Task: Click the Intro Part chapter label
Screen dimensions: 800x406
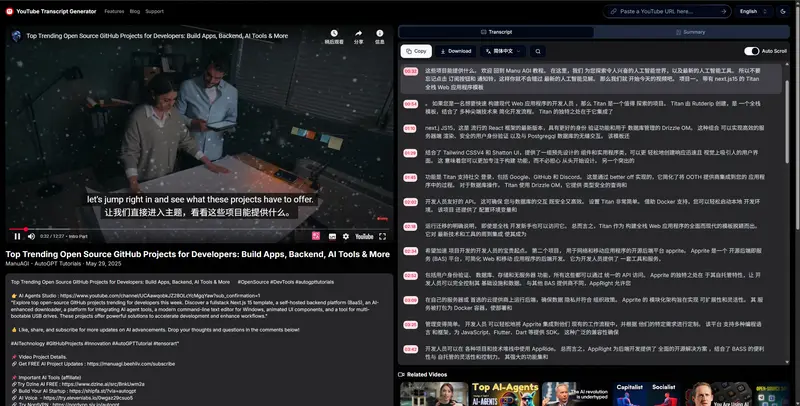Action: (x=78, y=236)
